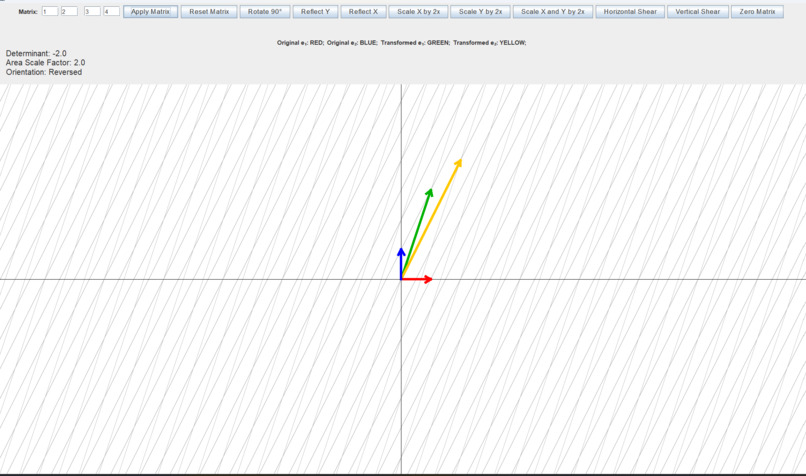
Task: Select the Area Scale Factor: 2.0 text
Action: coord(45,63)
